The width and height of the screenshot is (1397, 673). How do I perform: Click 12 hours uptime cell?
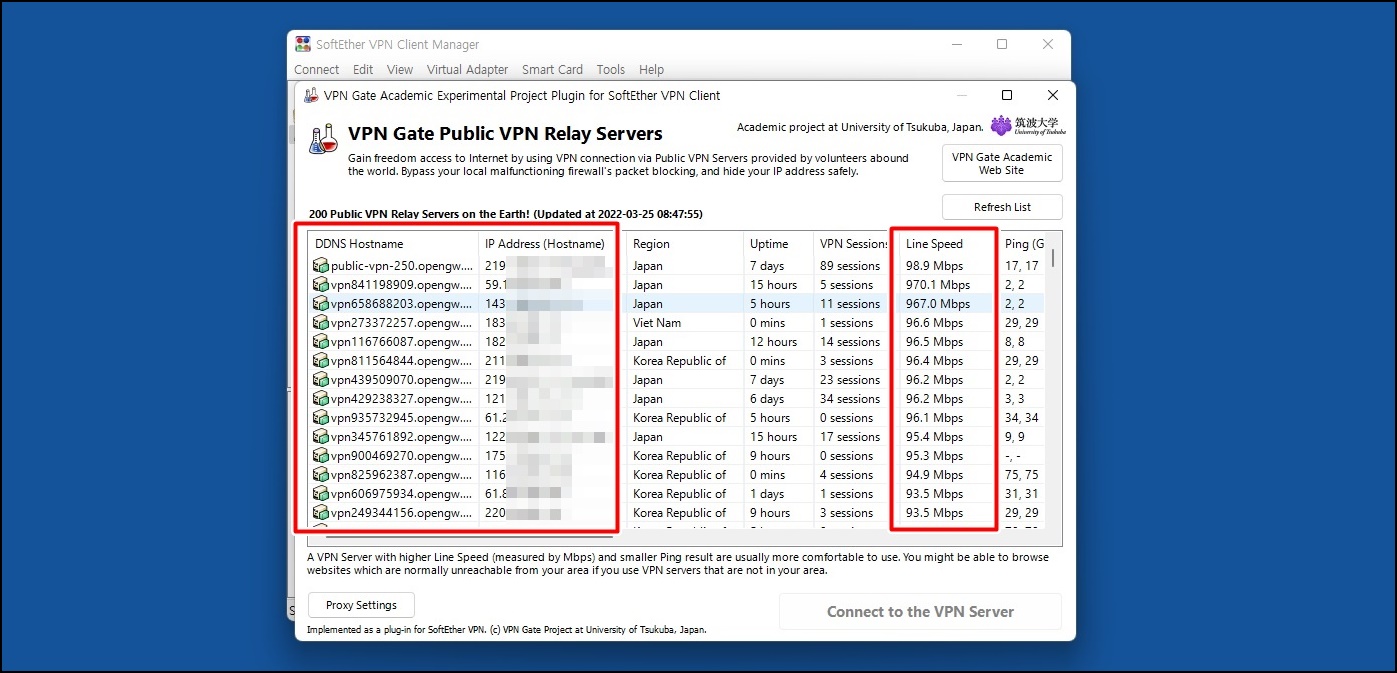click(x=774, y=342)
